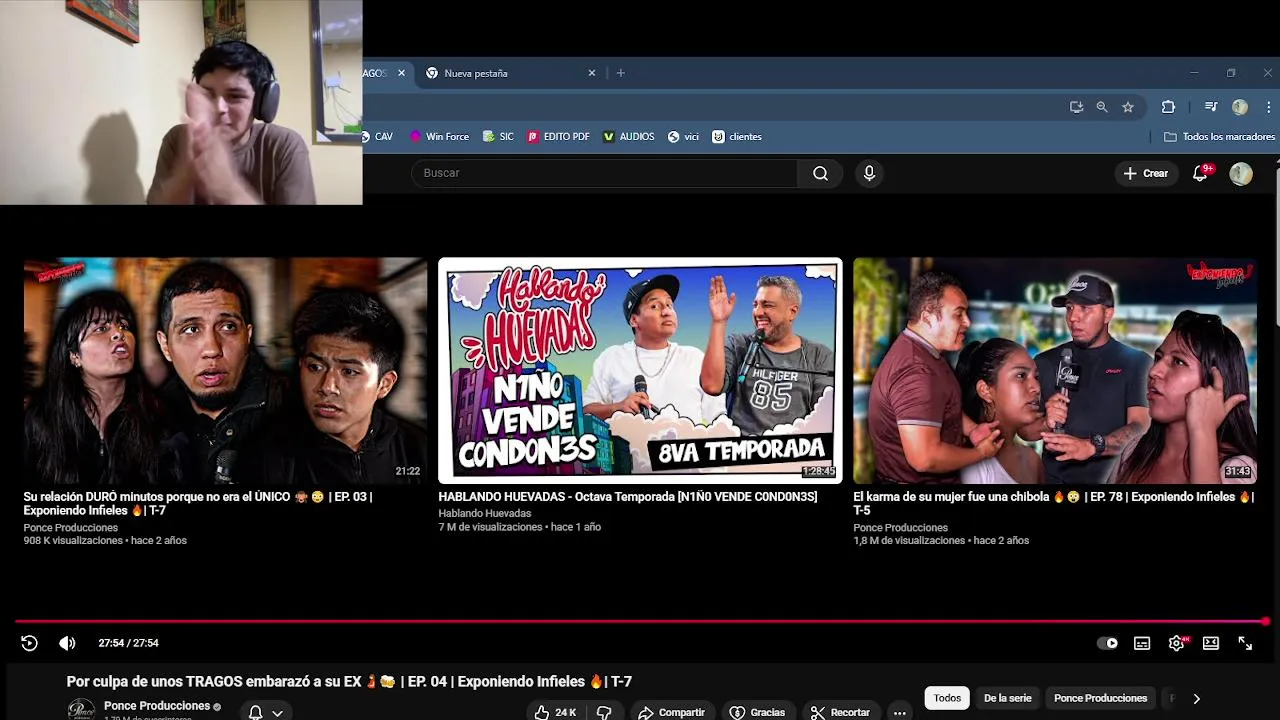The width and height of the screenshot is (1280, 720).
Task: Click the progress bar end handle
Action: 1265,621
